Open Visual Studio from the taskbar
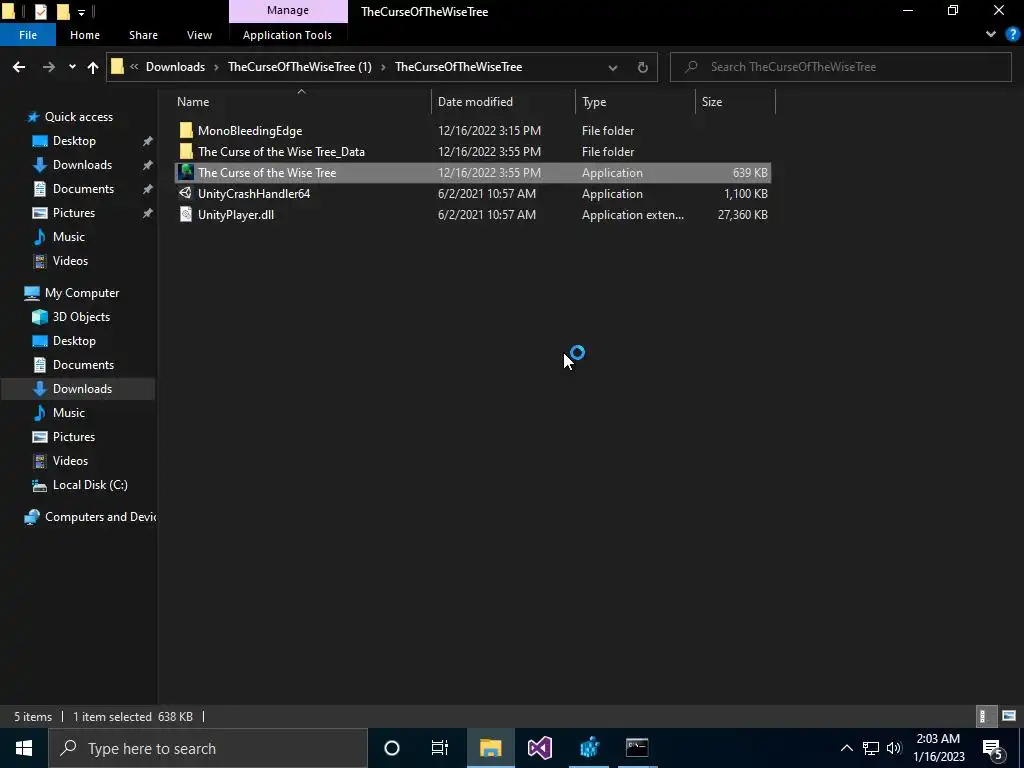Screen dimensions: 1024x768 tap(540, 748)
